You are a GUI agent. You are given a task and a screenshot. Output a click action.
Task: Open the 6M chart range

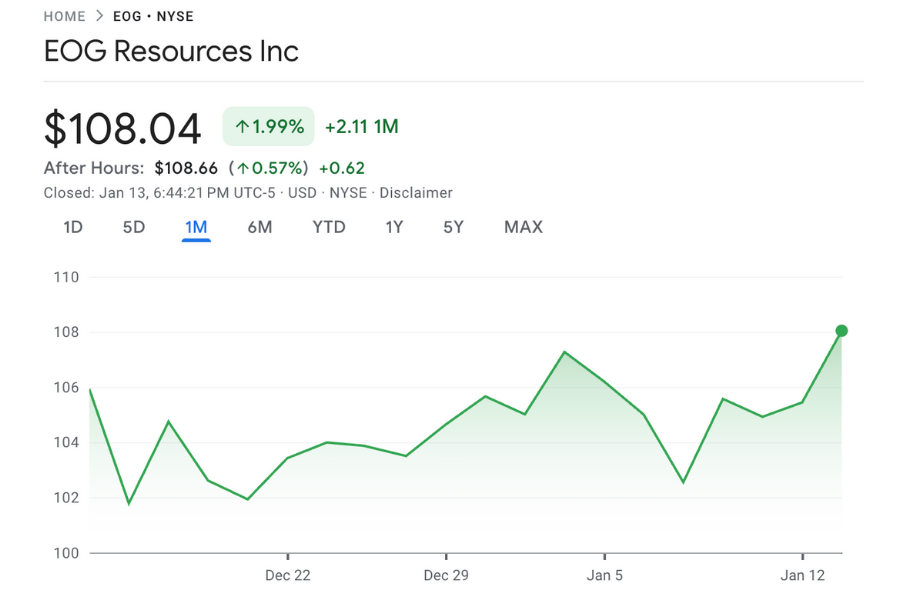260,227
